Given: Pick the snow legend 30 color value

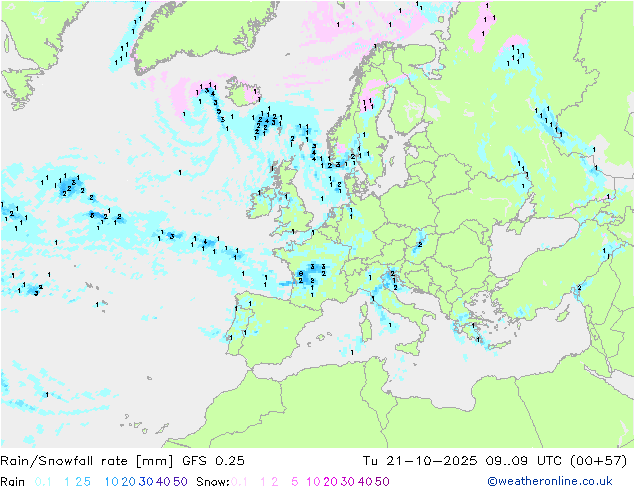Looking at the screenshot, I should click(x=348, y=482).
